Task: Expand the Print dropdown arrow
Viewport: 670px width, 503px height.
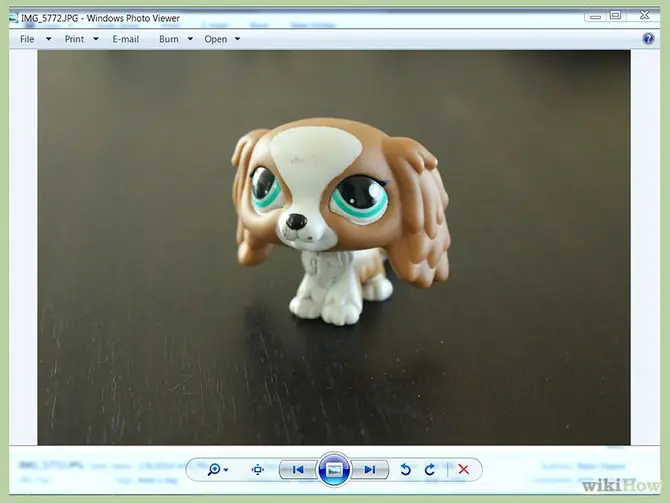Action: click(96, 39)
